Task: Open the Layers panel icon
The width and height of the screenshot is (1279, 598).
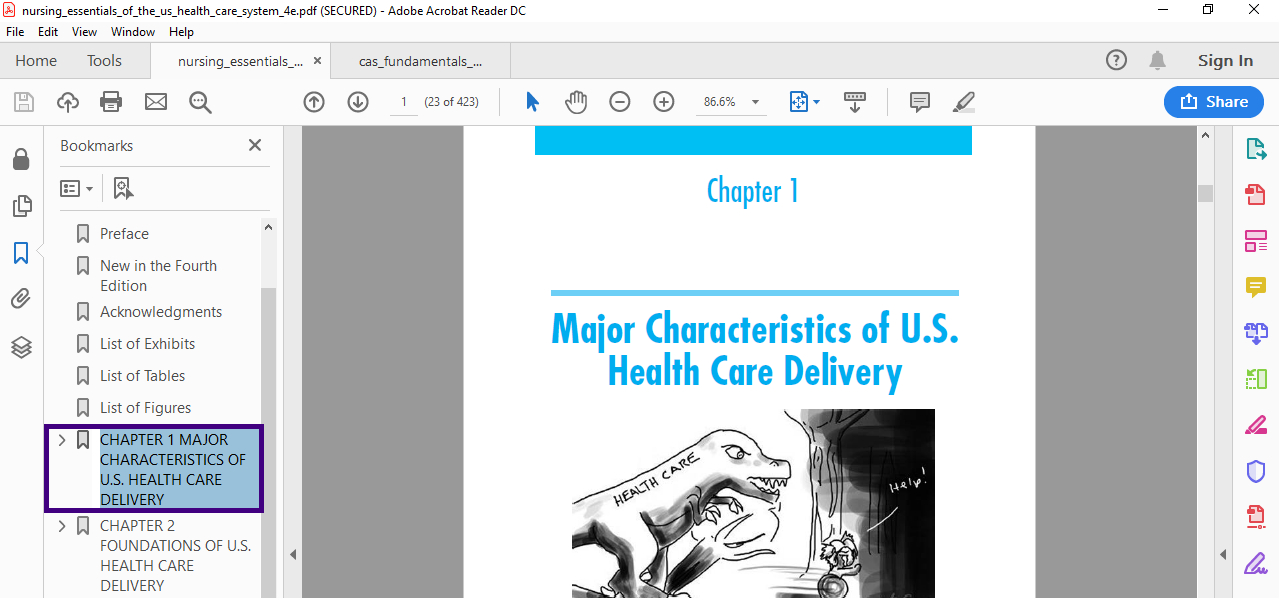Action: click(21, 347)
